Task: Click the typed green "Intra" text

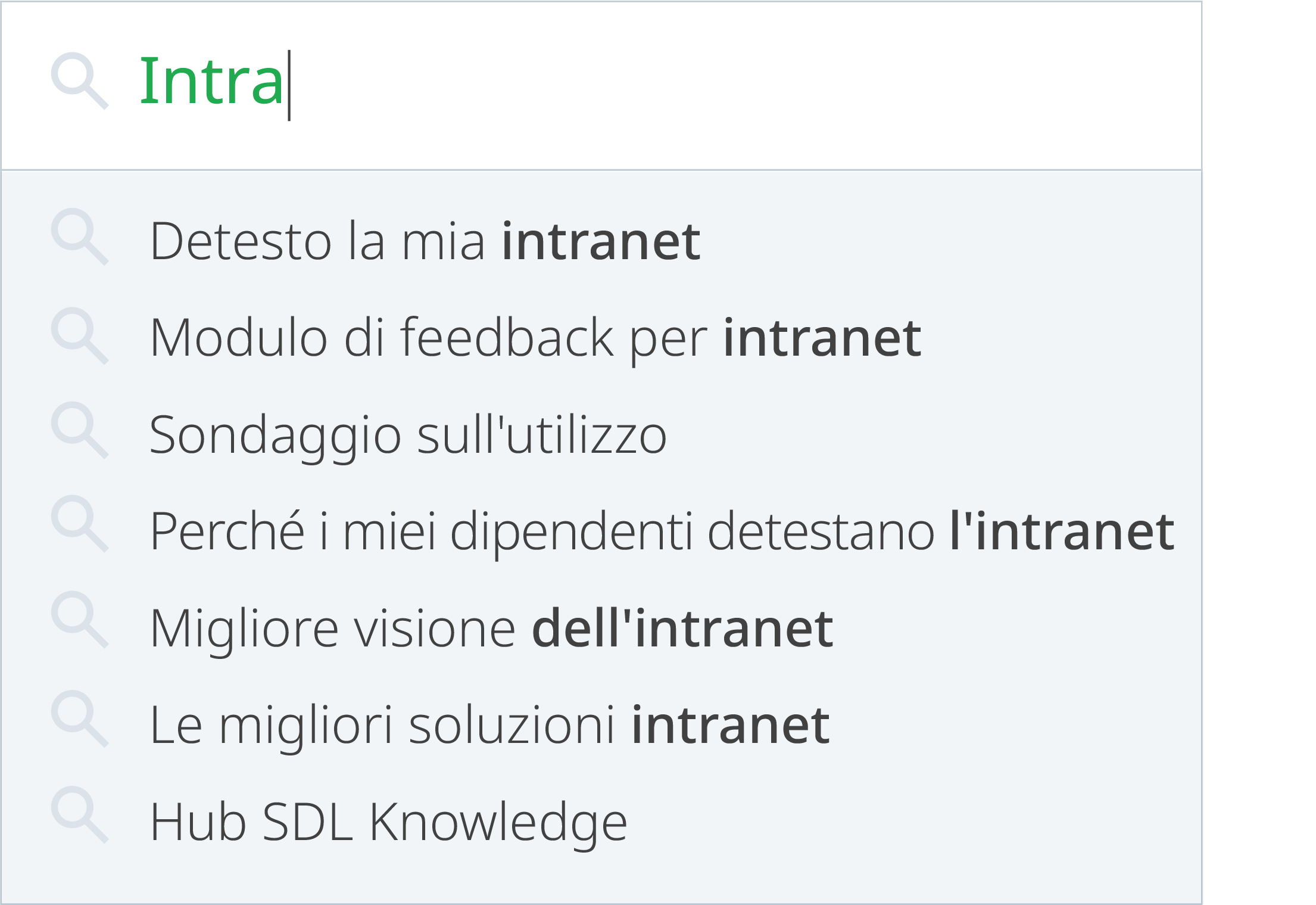Action: [211, 81]
